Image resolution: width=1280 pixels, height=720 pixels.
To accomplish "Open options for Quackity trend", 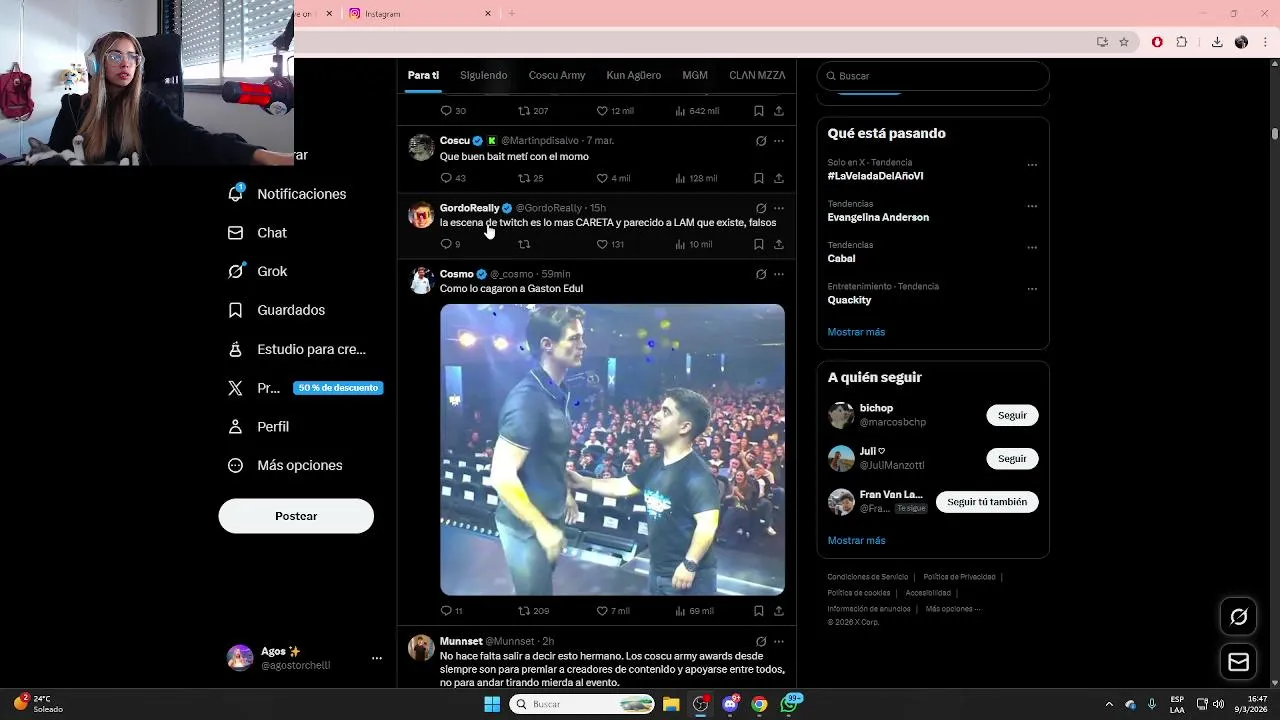I will pos(1032,289).
